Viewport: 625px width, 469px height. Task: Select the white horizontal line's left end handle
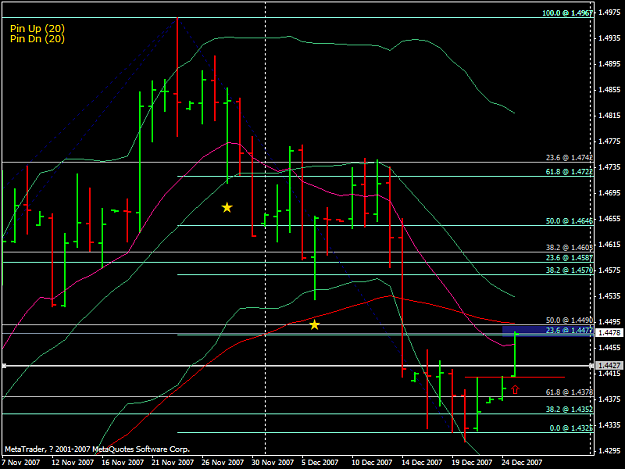tap(4, 365)
